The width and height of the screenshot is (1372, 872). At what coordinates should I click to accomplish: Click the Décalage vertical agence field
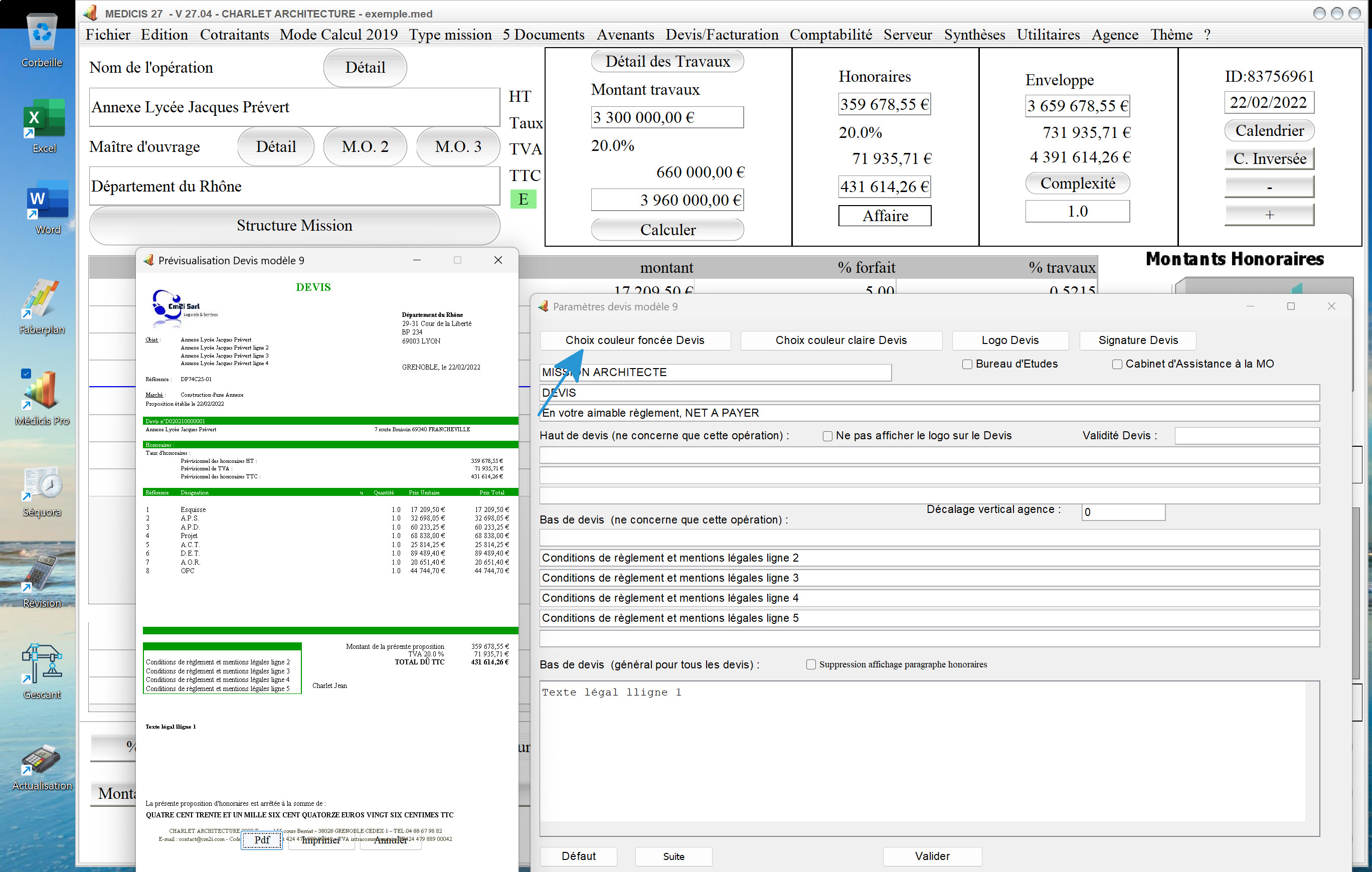[x=1123, y=512]
